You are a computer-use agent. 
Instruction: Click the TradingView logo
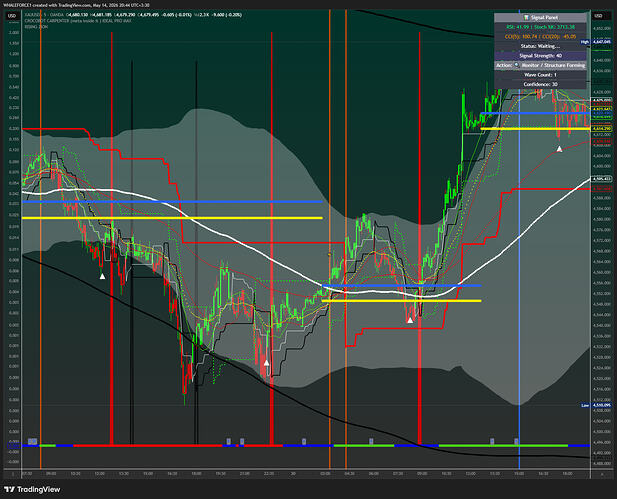pyautogui.click(x=32, y=489)
